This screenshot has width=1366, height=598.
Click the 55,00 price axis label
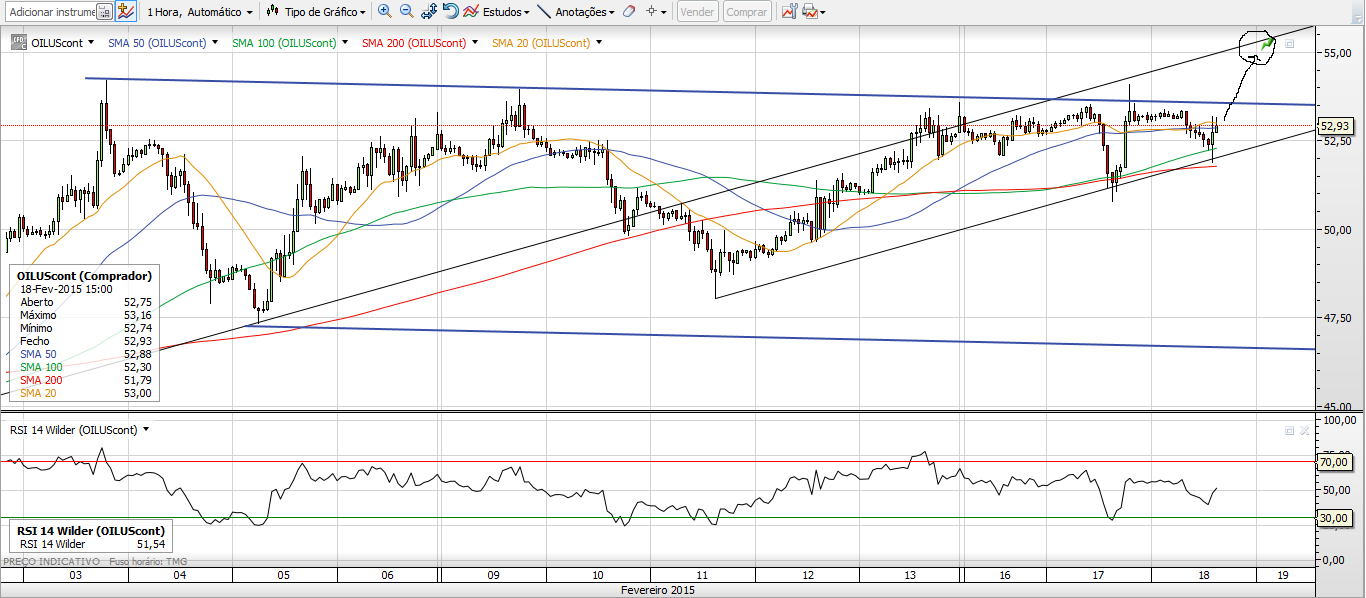click(1337, 53)
